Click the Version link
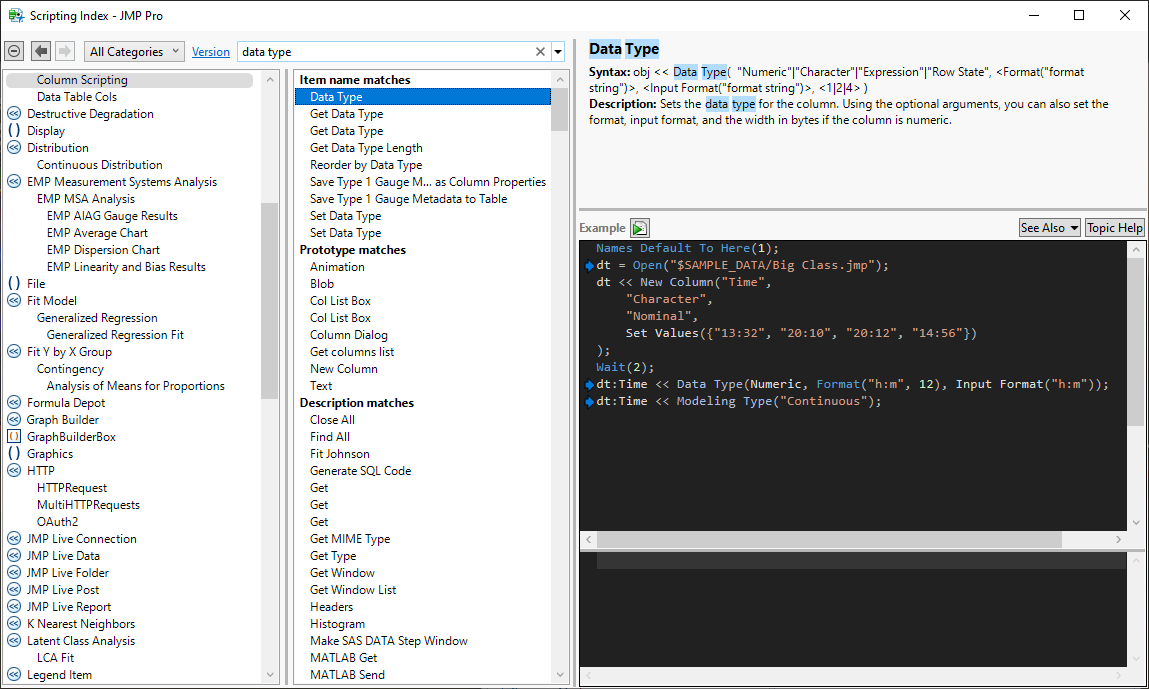 coord(211,52)
